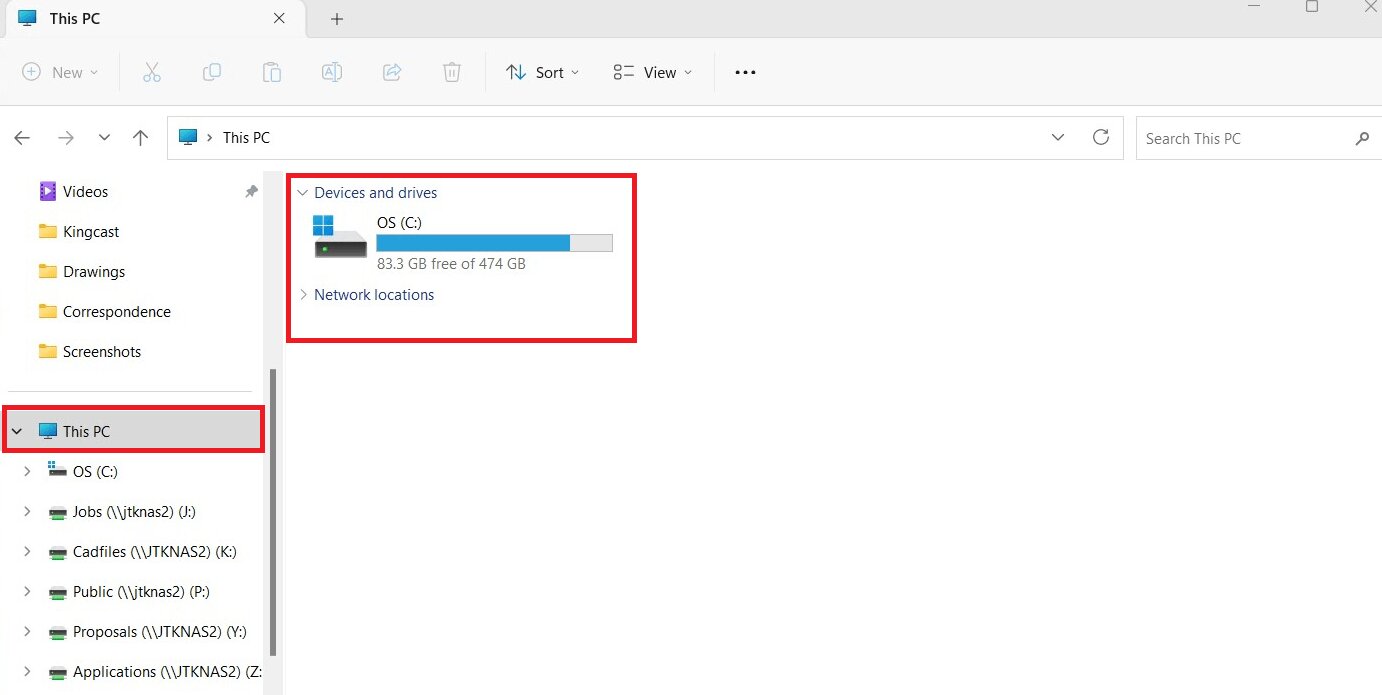Select the Copy icon in the toolbar
Screen dimensions: 1382x695
coord(212,71)
